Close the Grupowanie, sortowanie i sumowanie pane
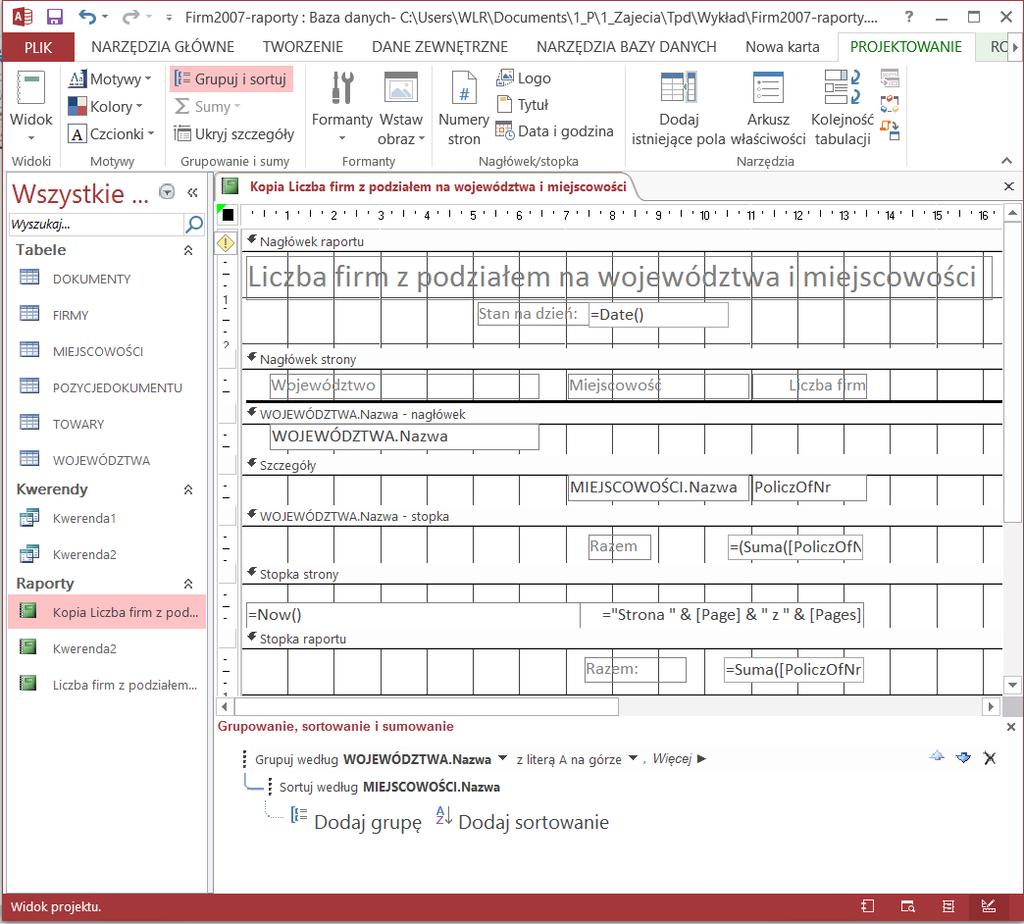The image size is (1024, 924). click(x=1011, y=727)
